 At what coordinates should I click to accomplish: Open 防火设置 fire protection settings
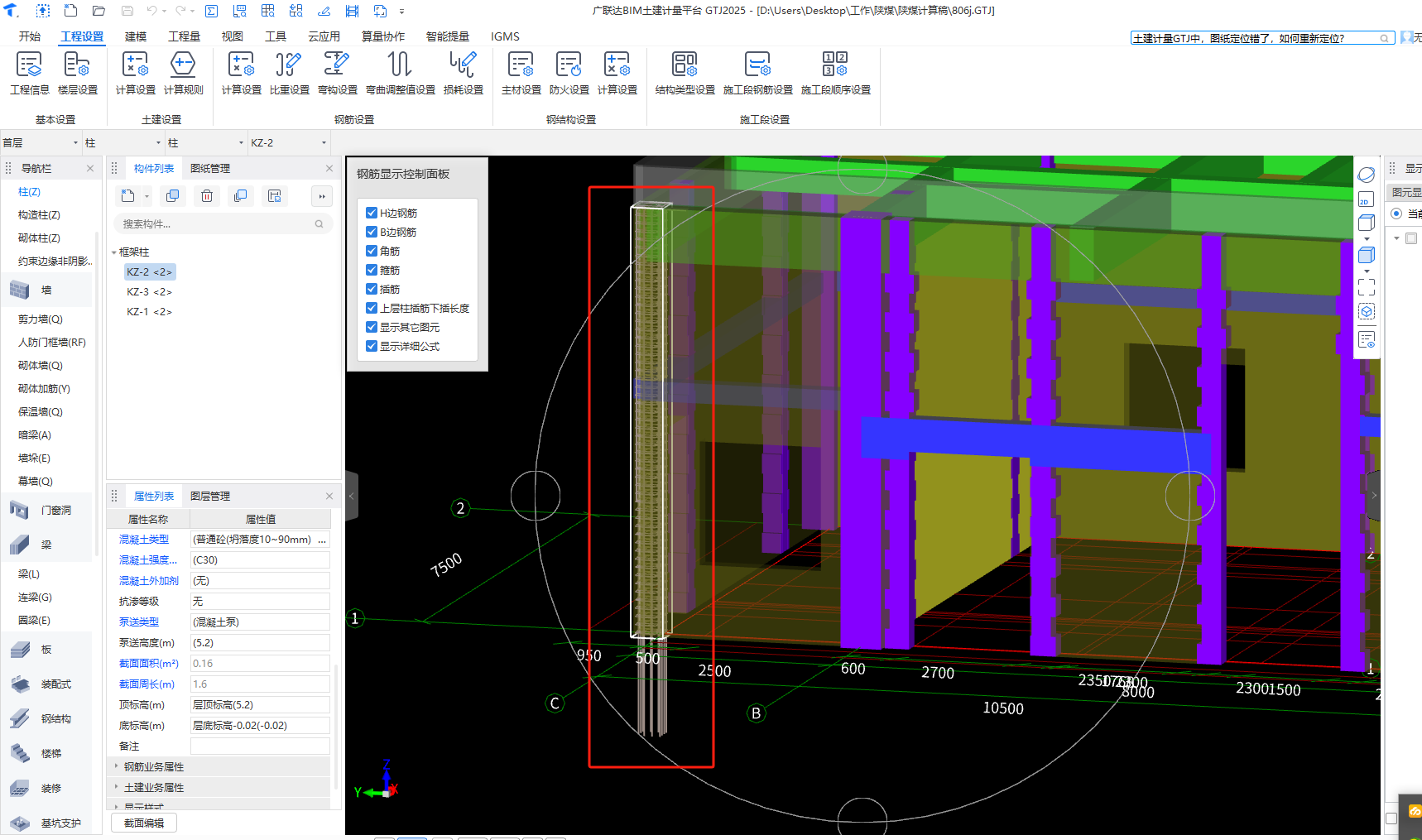(x=569, y=73)
